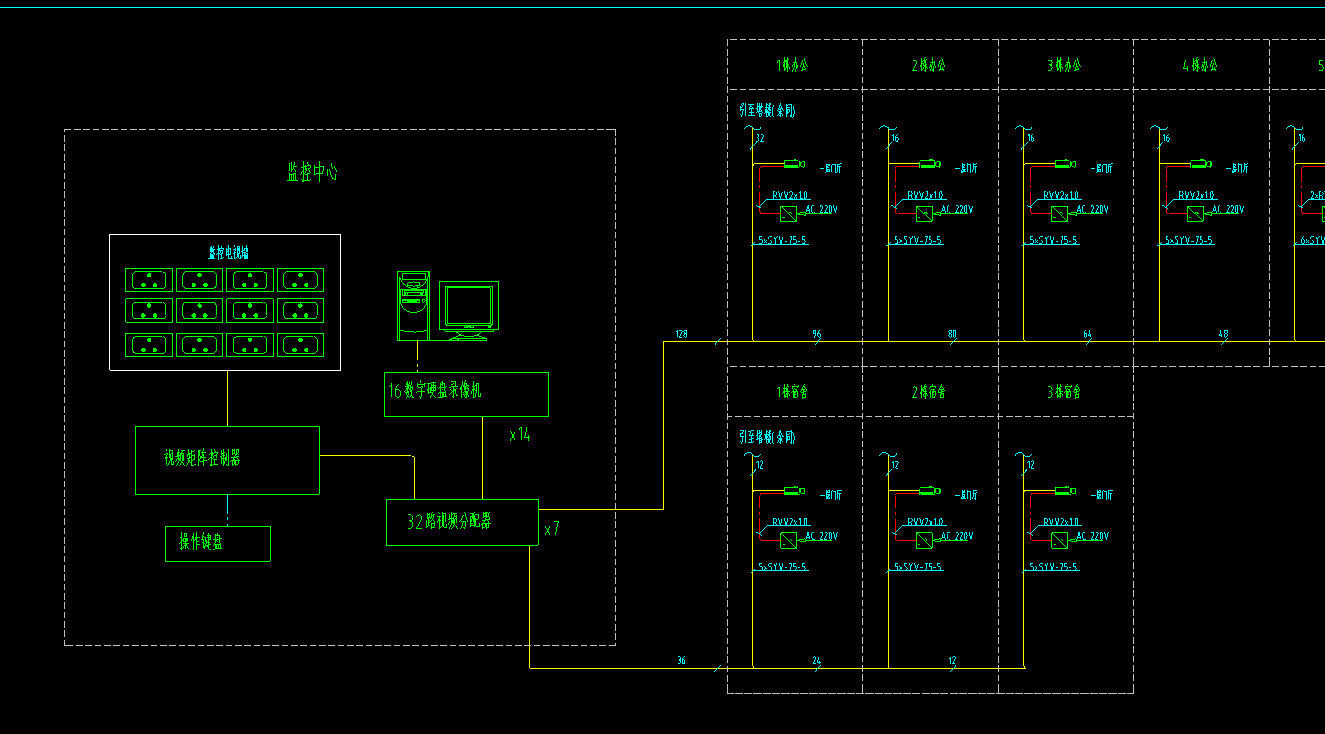Click the 64 cable count label

click(1088, 334)
